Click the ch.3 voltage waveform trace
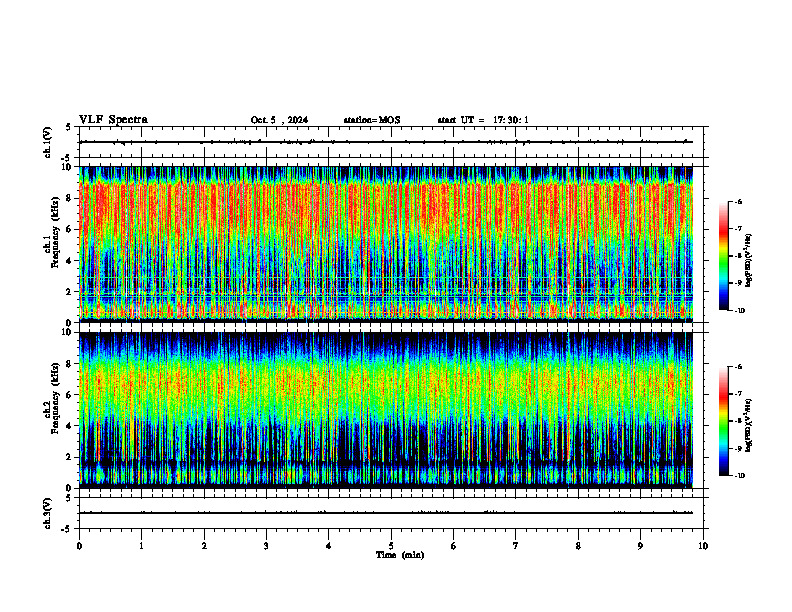This screenshot has height=612, width=792. pyautogui.click(x=386, y=513)
